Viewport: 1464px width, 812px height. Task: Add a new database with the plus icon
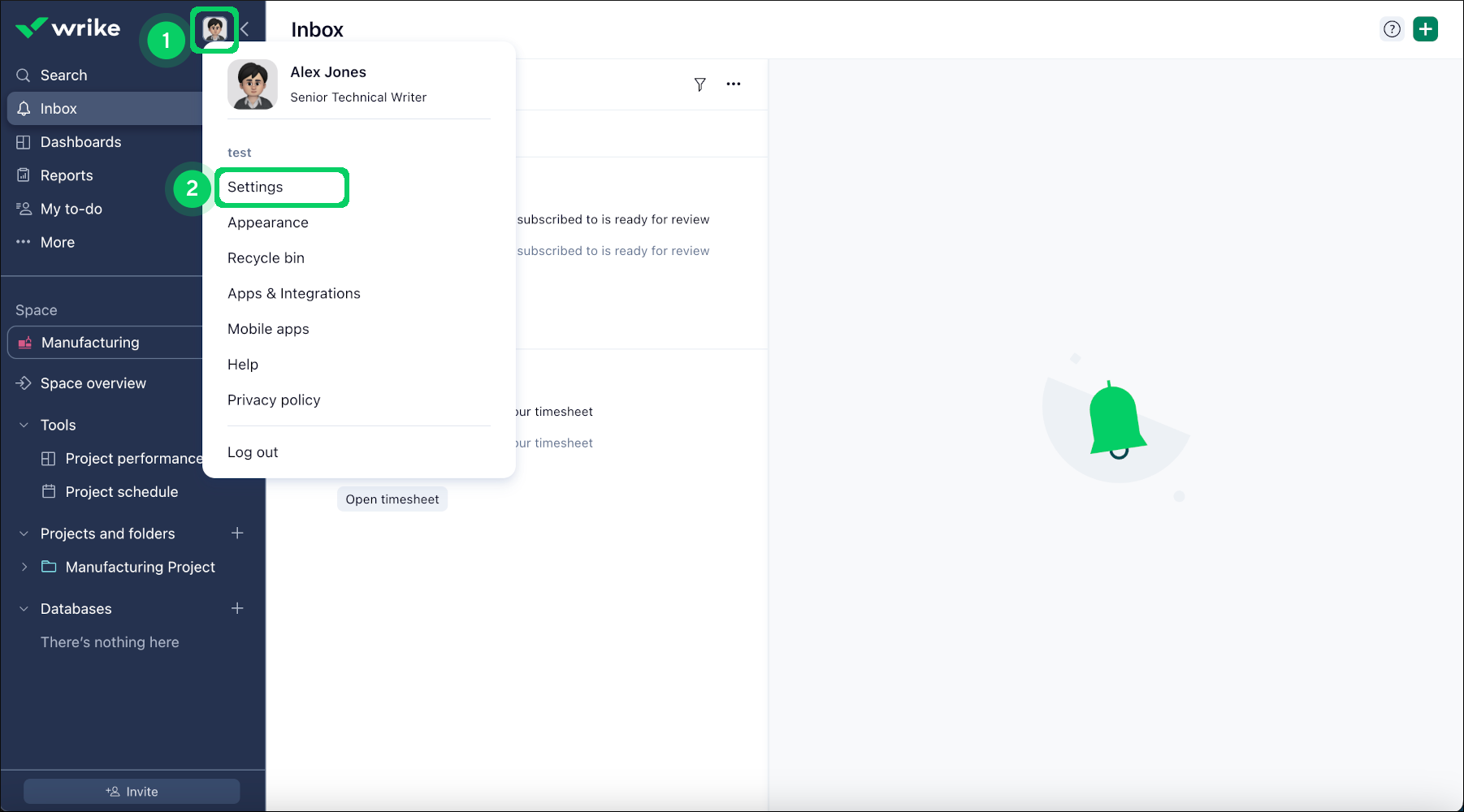(x=236, y=608)
